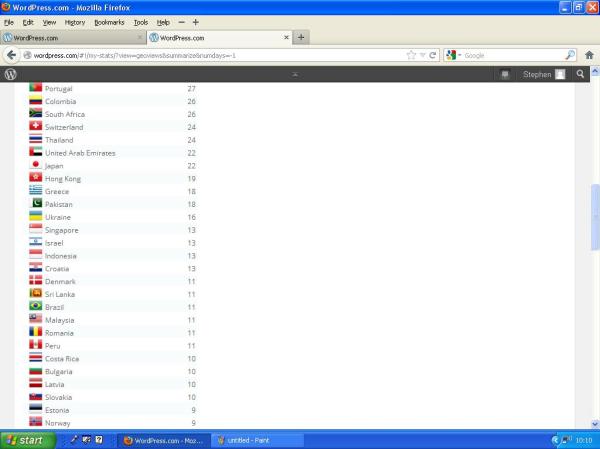Viewport: 600px width, 449px height.
Task: Open the File menu
Action: tap(9, 23)
